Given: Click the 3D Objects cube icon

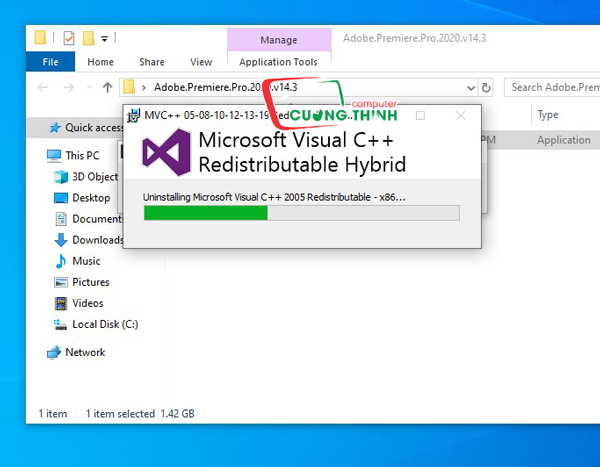Looking at the screenshot, I should pyautogui.click(x=61, y=176).
